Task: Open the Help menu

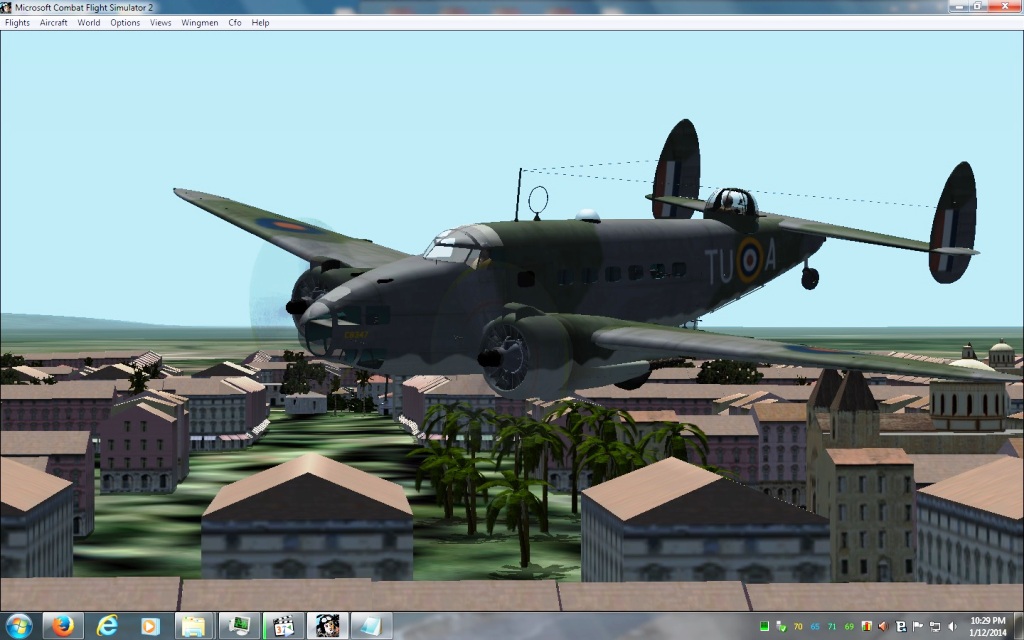Action: coord(261,22)
